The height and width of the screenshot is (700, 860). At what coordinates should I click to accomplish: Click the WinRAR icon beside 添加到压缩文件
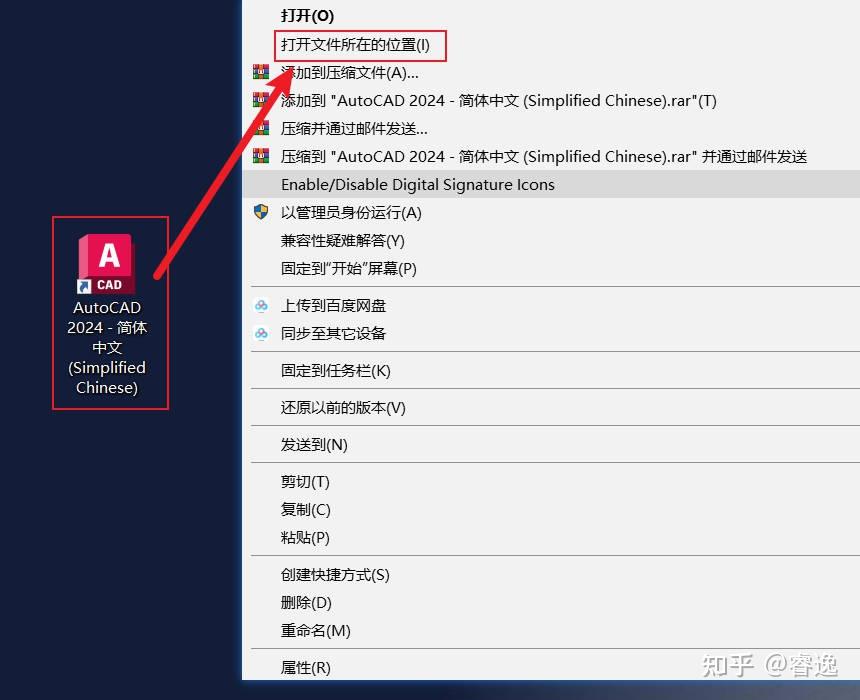pos(261,72)
